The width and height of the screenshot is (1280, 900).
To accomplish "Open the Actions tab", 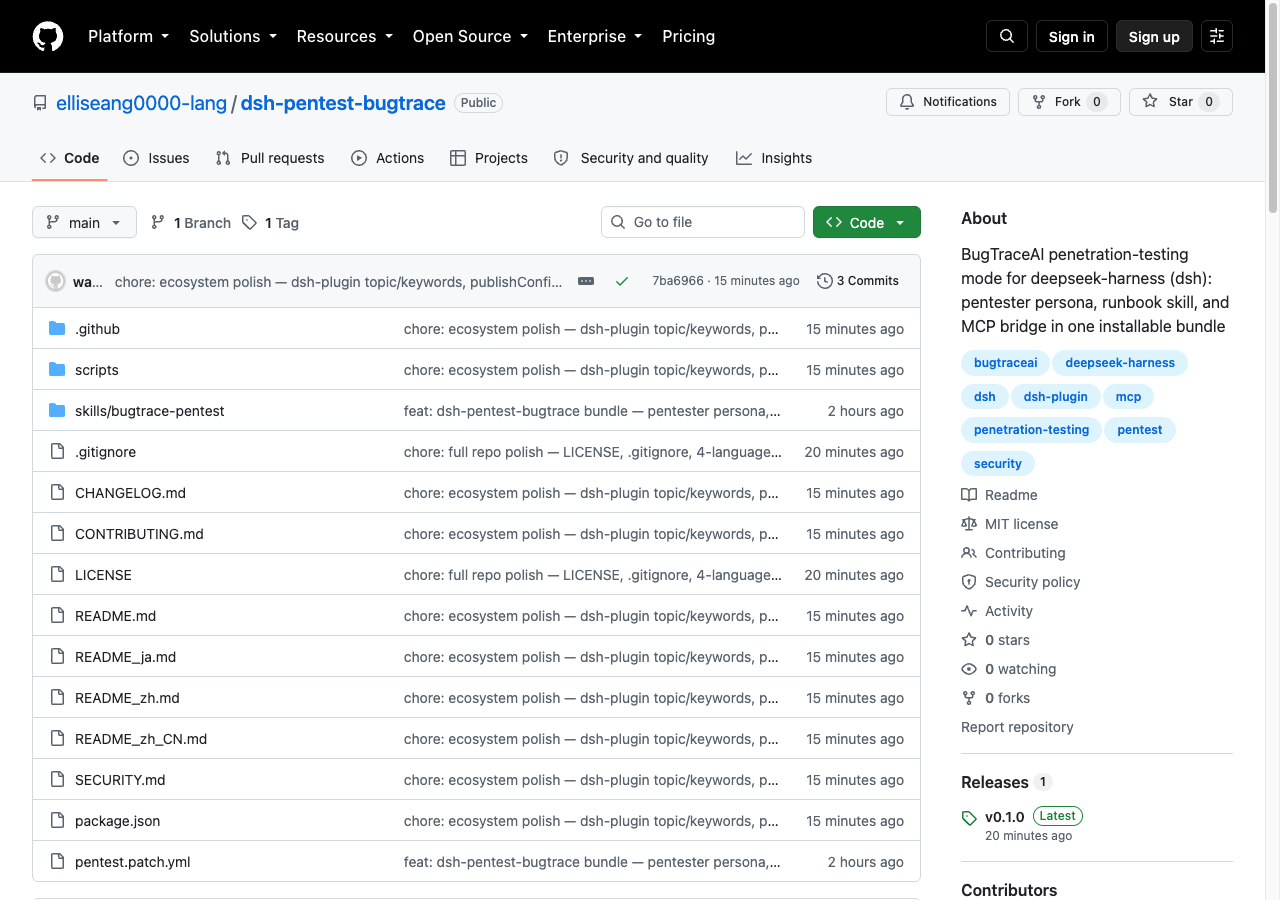I will click(388, 158).
